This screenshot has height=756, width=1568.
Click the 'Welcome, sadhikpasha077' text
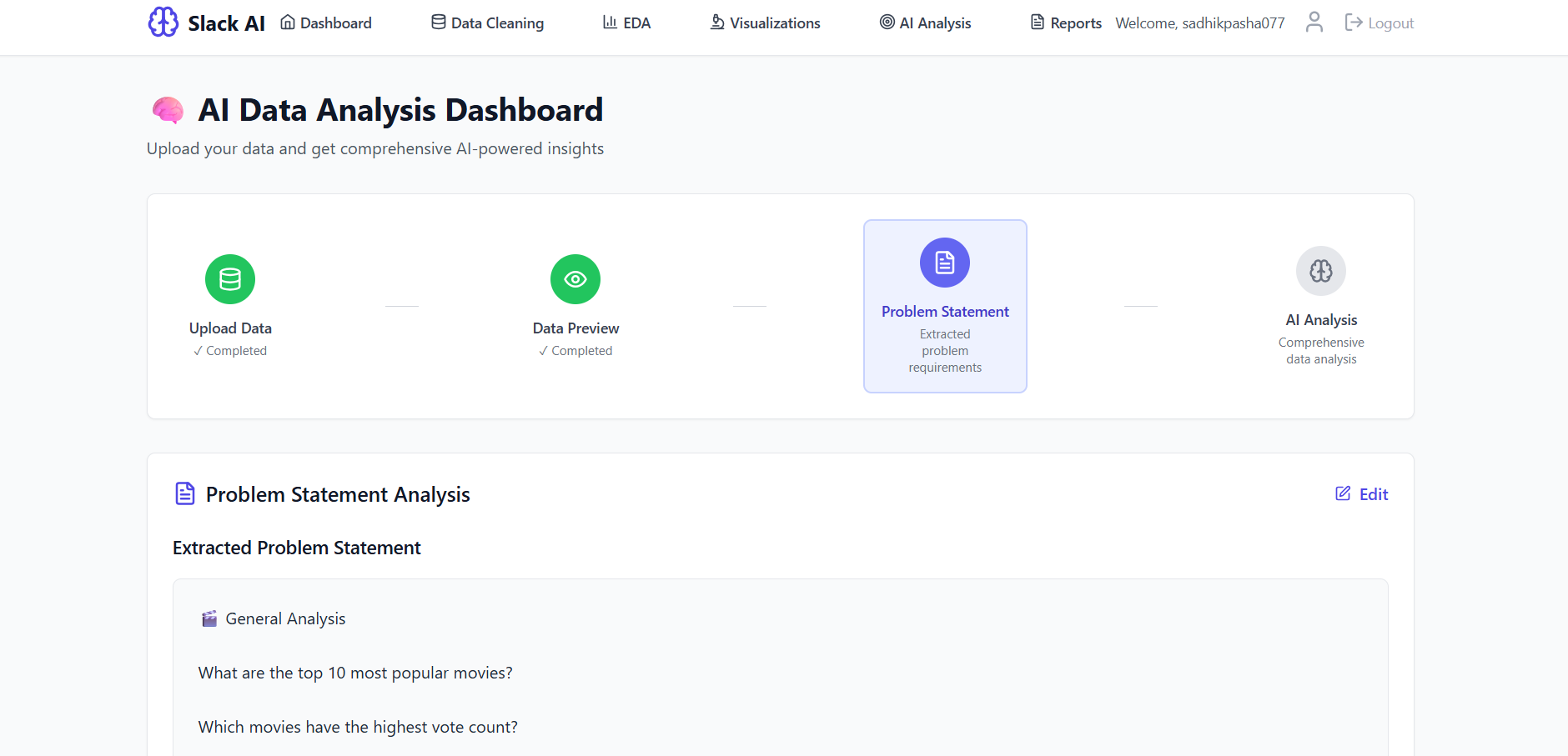tap(1200, 23)
